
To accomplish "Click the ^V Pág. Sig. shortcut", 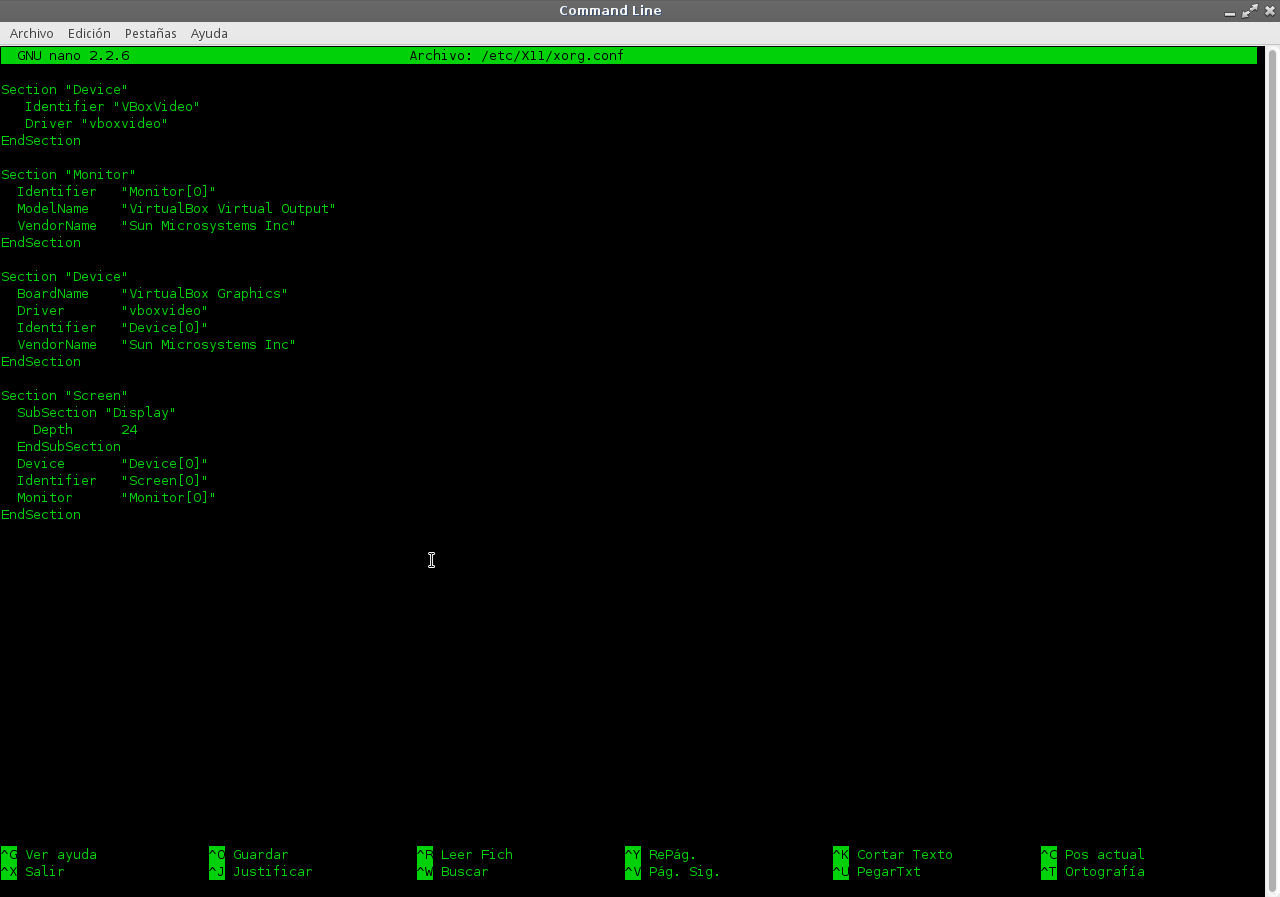I will point(673,871).
